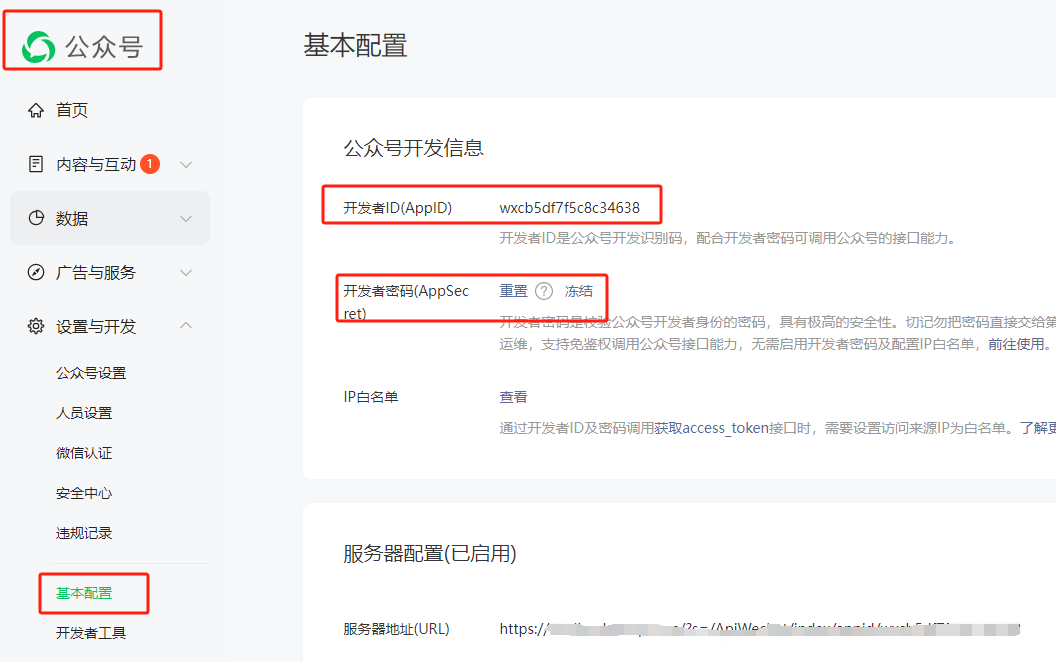
Task: Expand the 数据 menu chevron
Action: 186,218
